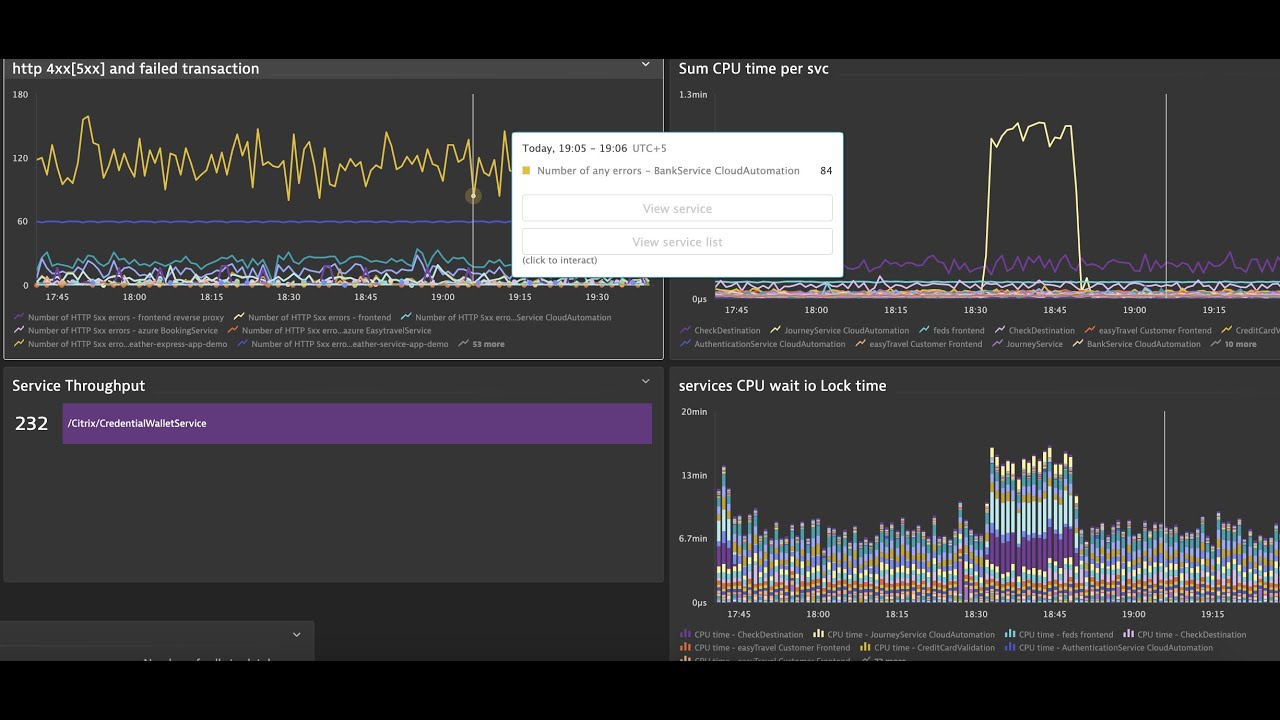The width and height of the screenshot is (1280, 720).
Task: Click the 'Sum CPU time per svc' tile title
Action: coord(753,69)
